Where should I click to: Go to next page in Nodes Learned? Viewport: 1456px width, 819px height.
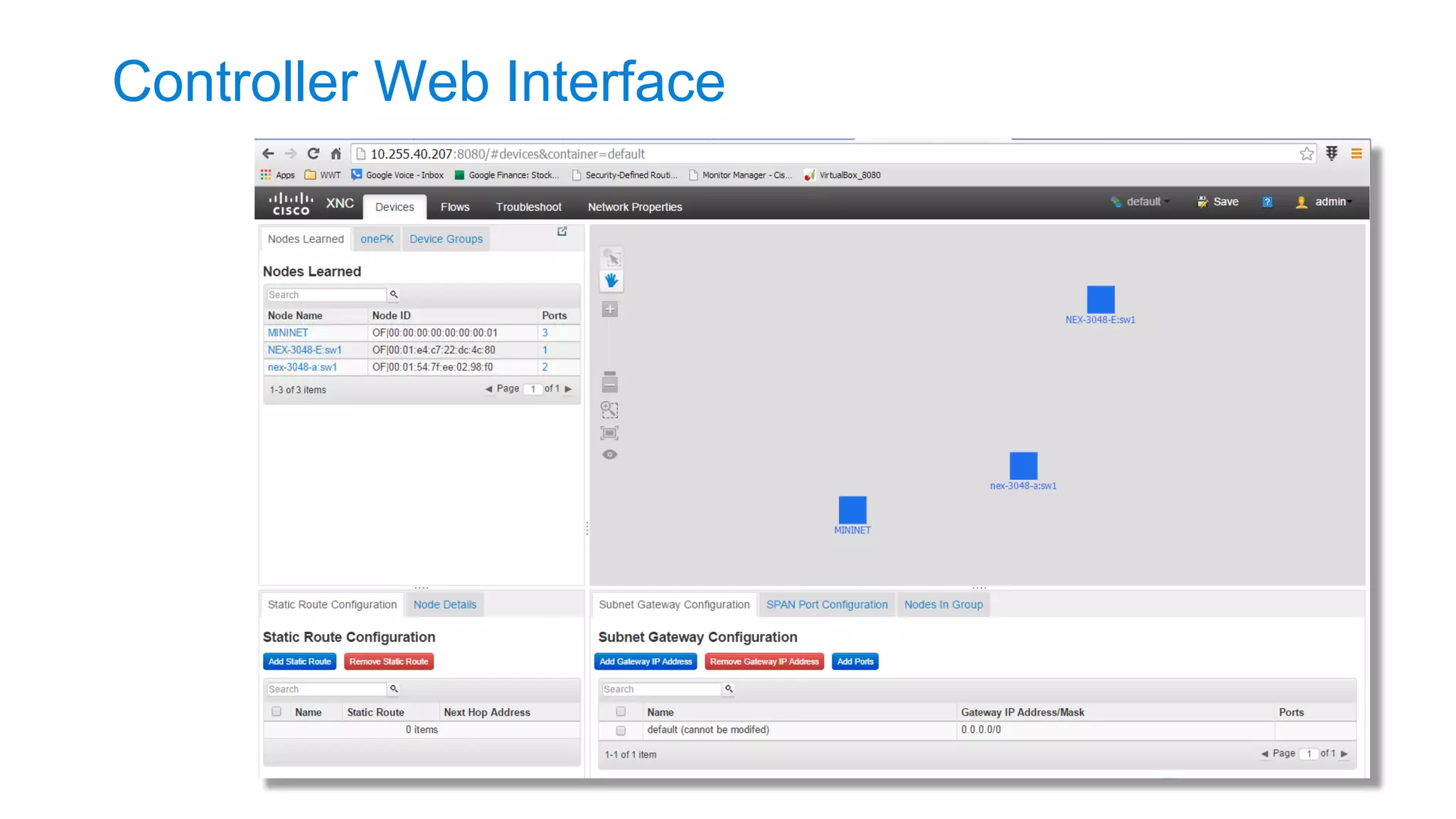[568, 389]
